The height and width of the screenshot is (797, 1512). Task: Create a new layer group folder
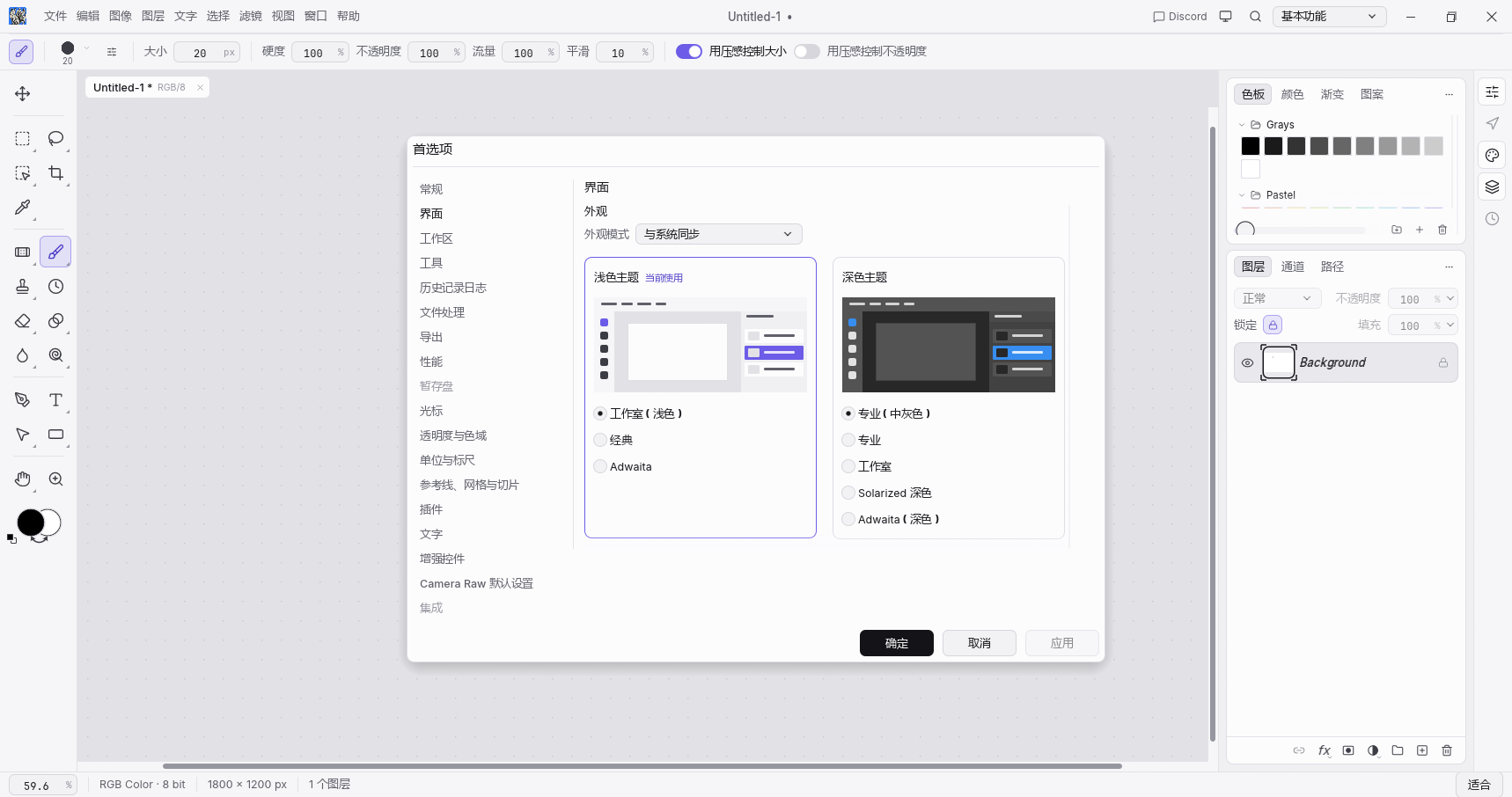coord(1398,750)
